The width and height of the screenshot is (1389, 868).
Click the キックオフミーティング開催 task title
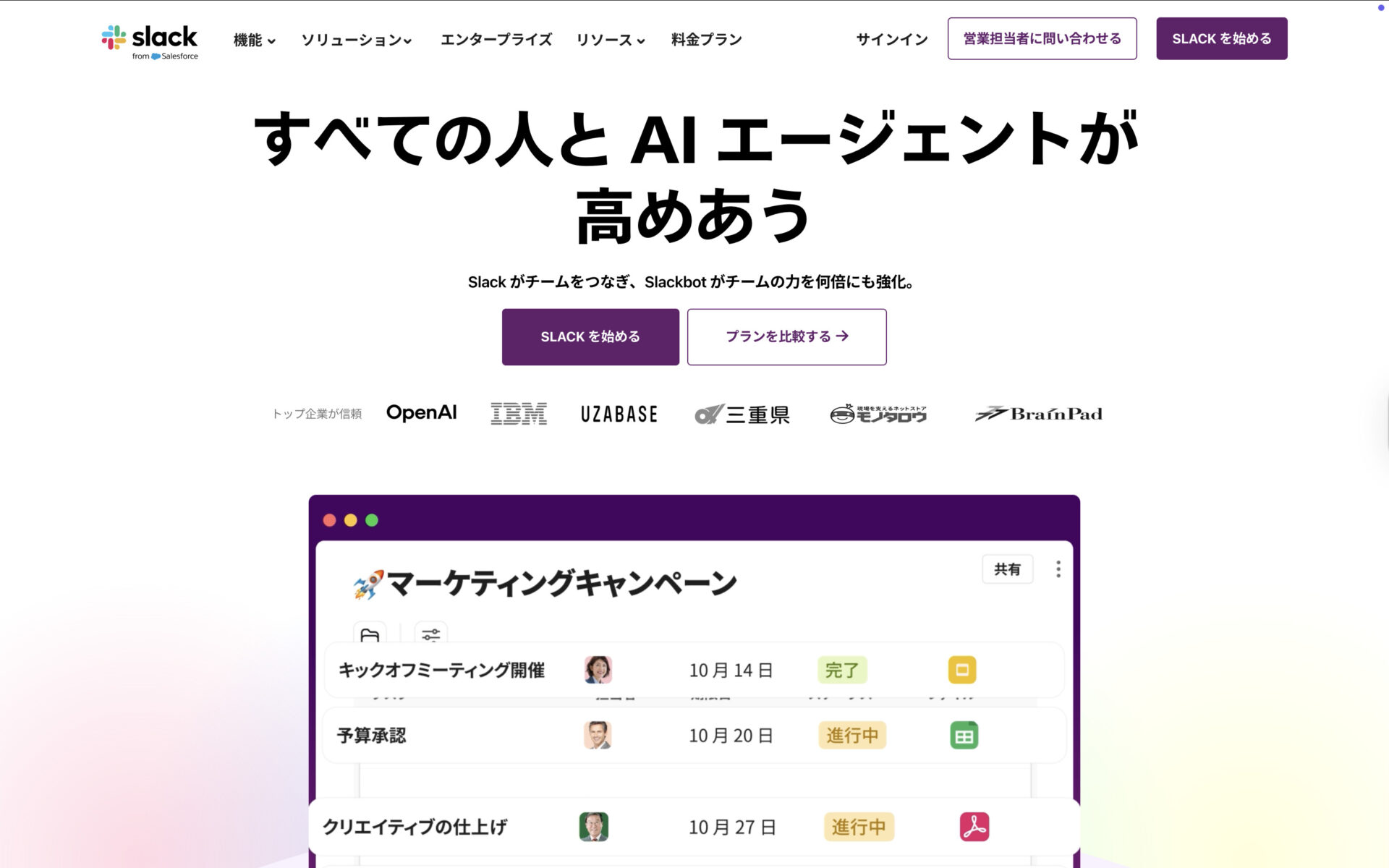[441, 670]
